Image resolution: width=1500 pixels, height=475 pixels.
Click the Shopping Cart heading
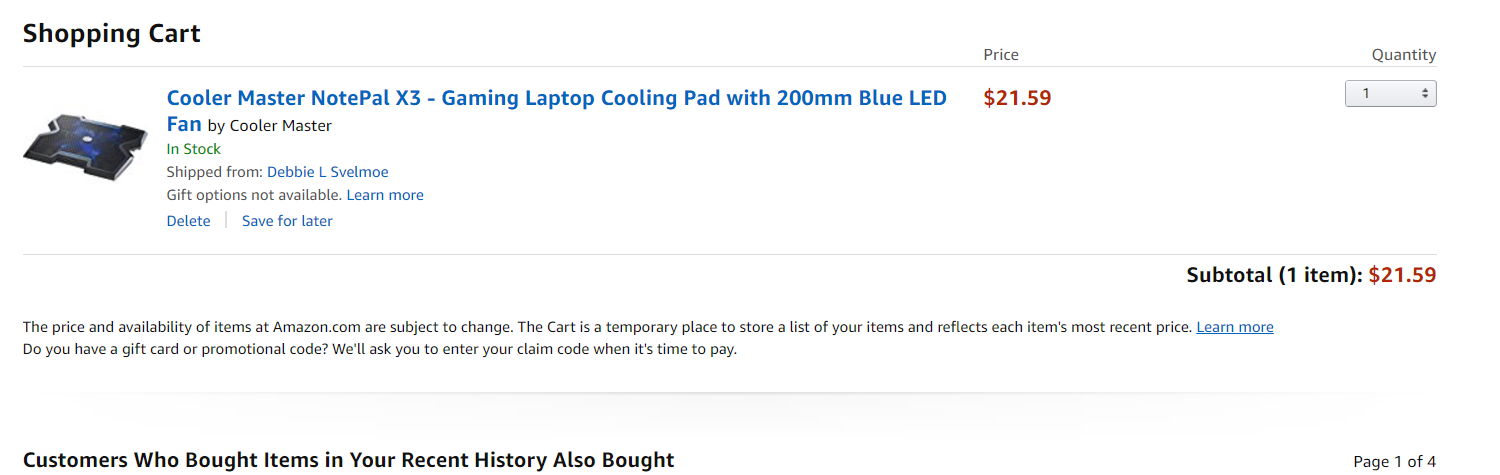point(112,34)
